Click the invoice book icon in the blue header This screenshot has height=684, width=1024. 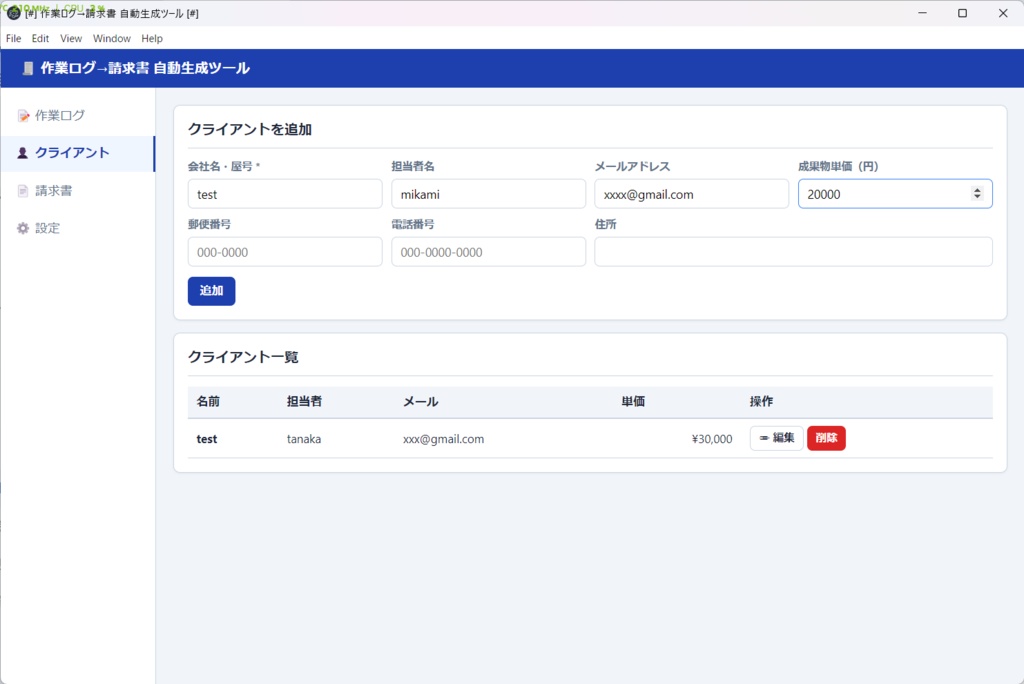(26, 67)
